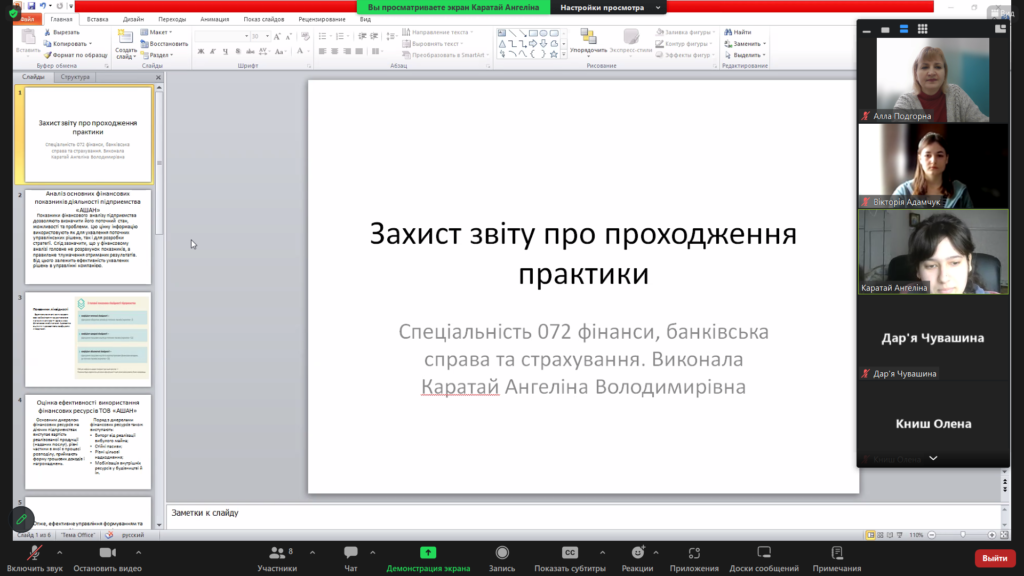1024x576 pixels.
Task: Open Настройки просмотра view options dropdown
Action: tap(610, 7)
